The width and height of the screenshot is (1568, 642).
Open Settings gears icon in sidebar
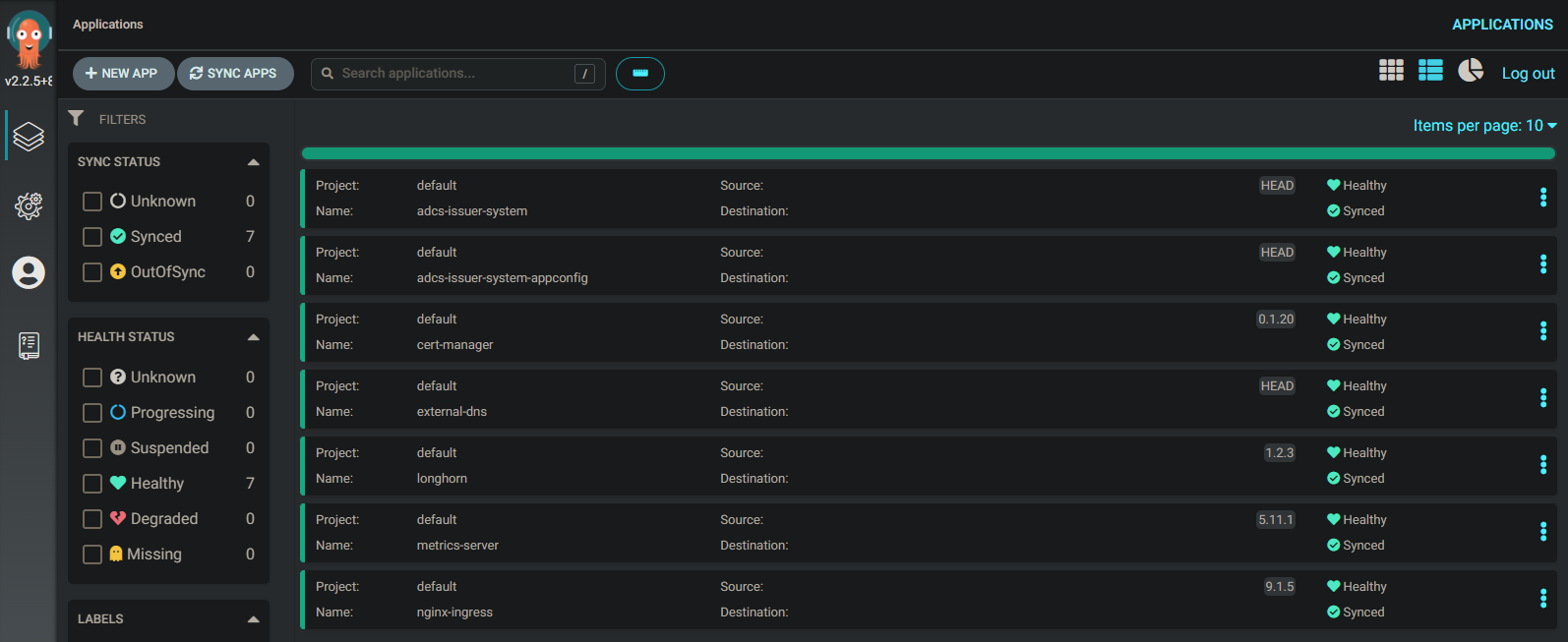click(x=29, y=205)
